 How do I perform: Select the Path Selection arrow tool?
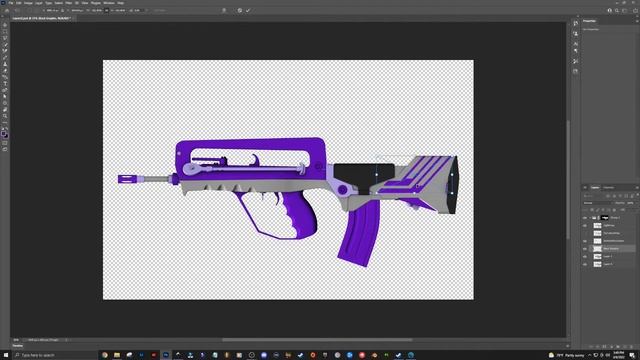coord(5,96)
